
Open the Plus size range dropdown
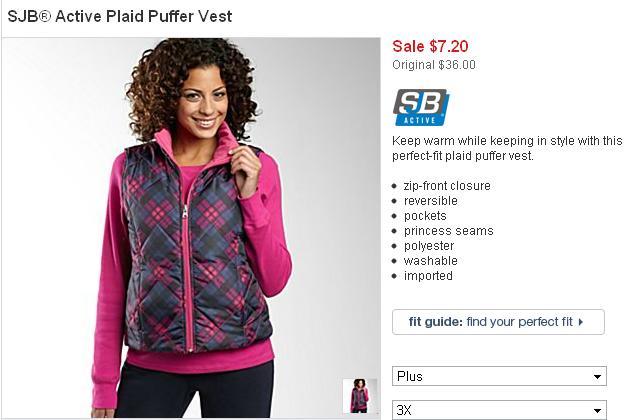coord(499,376)
